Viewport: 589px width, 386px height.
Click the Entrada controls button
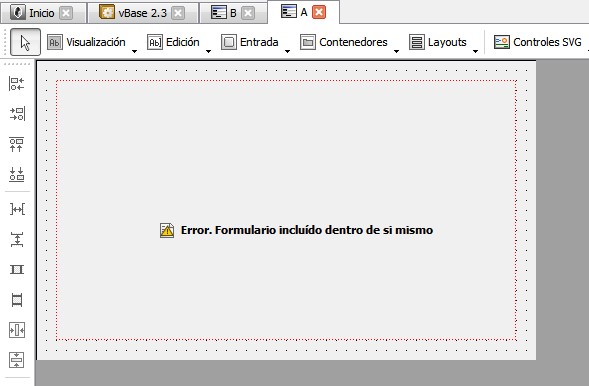[249, 42]
